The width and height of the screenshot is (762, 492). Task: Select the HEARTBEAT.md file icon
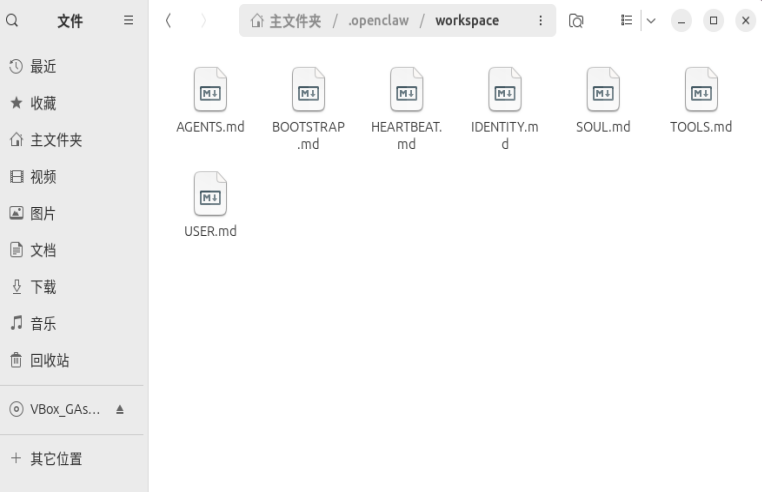pos(406,91)
